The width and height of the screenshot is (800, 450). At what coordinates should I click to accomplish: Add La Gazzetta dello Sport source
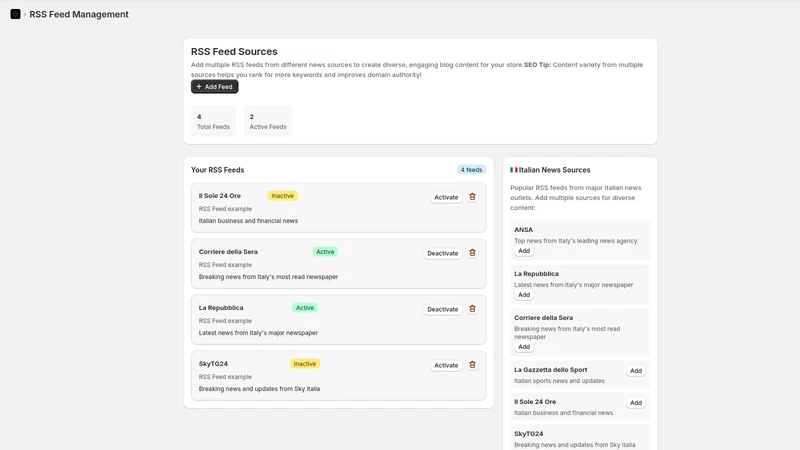pyautogui.click(x=636, y=371)
